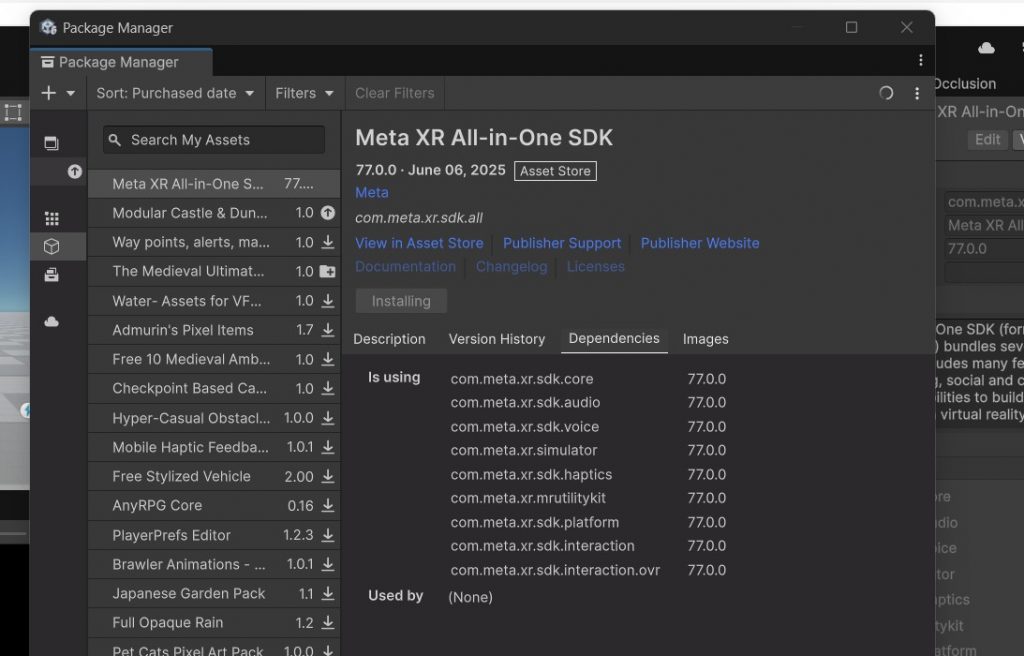1024x656 pixels.
Task: Open the toolbar three-dot options menu
Action: click(917, 93)
